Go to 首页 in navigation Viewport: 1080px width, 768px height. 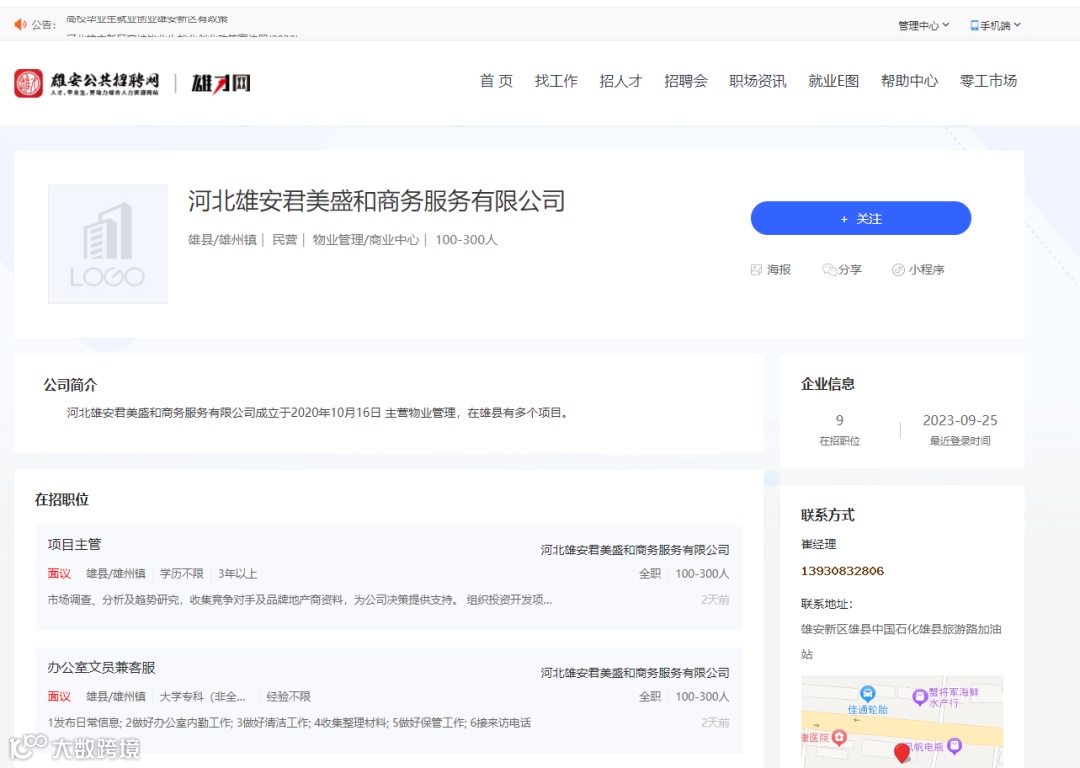pos(496,81)
